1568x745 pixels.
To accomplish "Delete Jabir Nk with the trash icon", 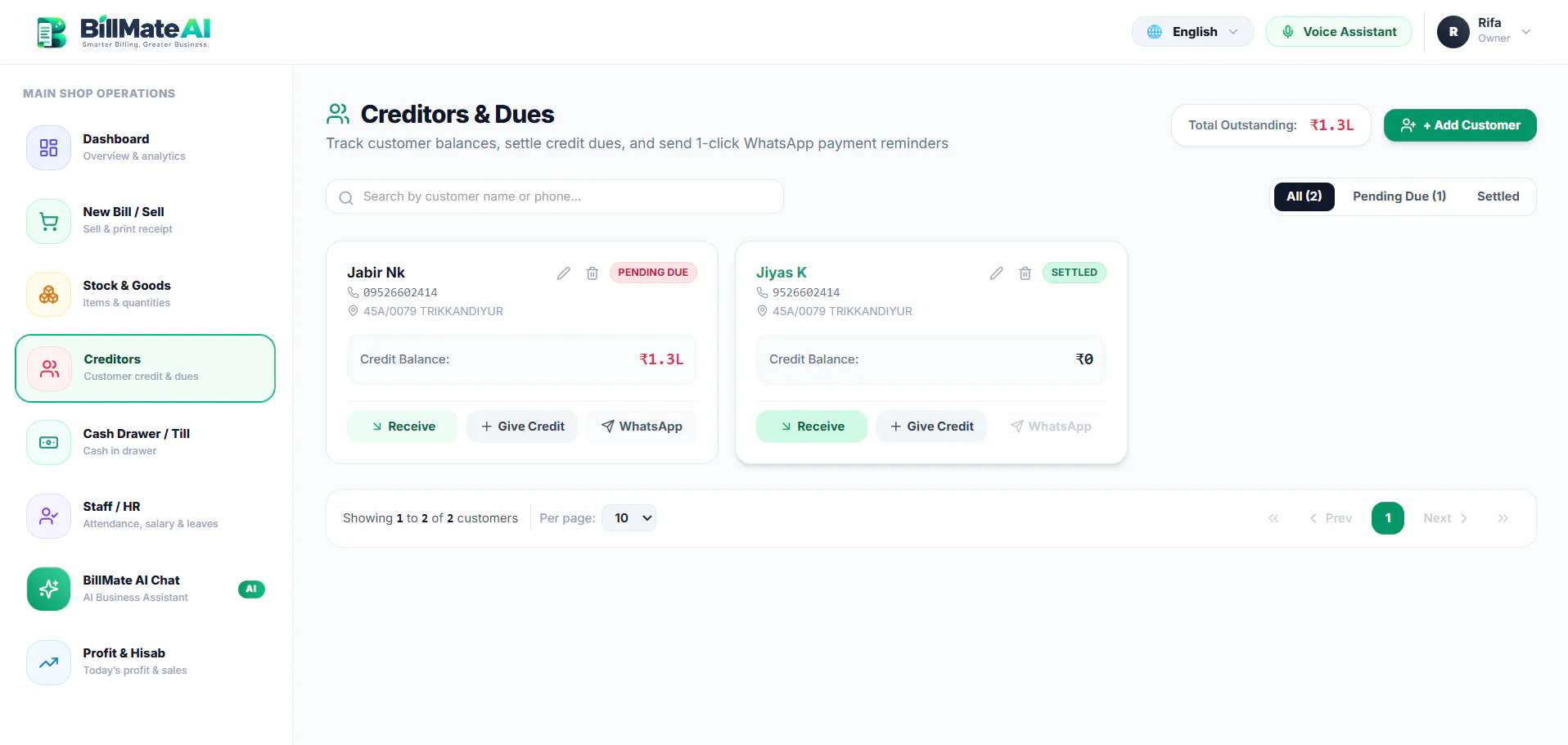I will pyautogui.click(x=593, y=273).
